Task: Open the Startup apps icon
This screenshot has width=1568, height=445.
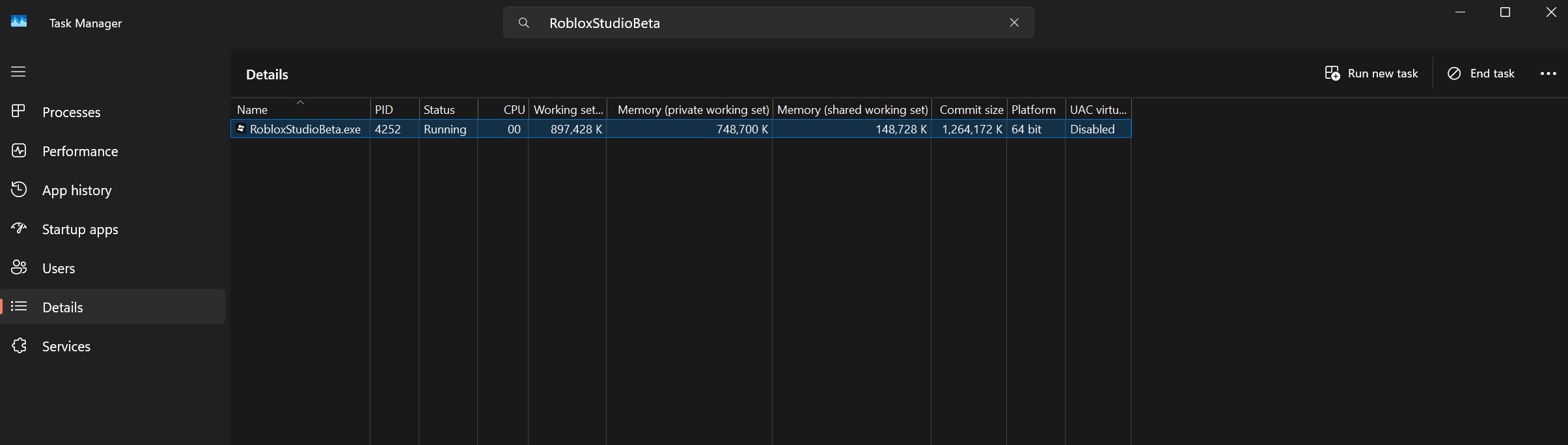Action: 19,228
